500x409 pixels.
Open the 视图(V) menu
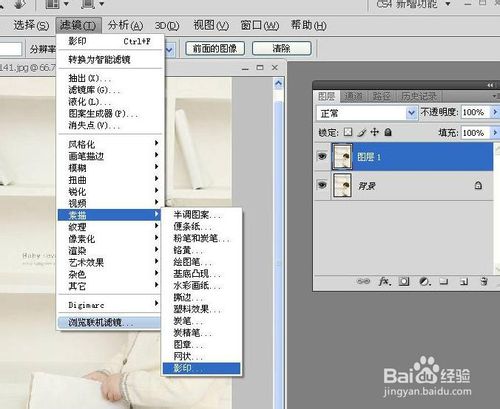pyautogui.click(x=211, y=25)
